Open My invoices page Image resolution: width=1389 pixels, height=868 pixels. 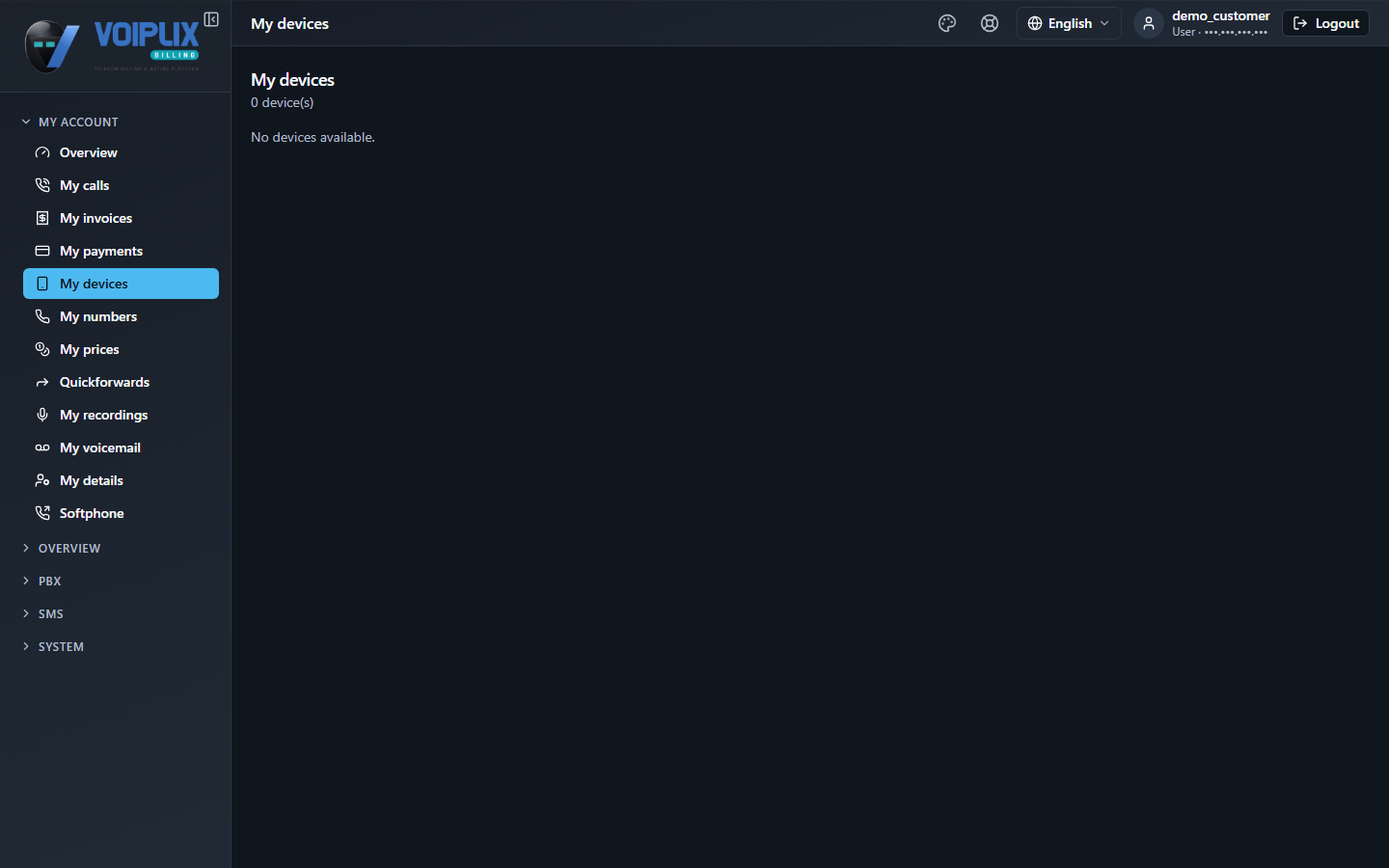(x=121, y=218)
